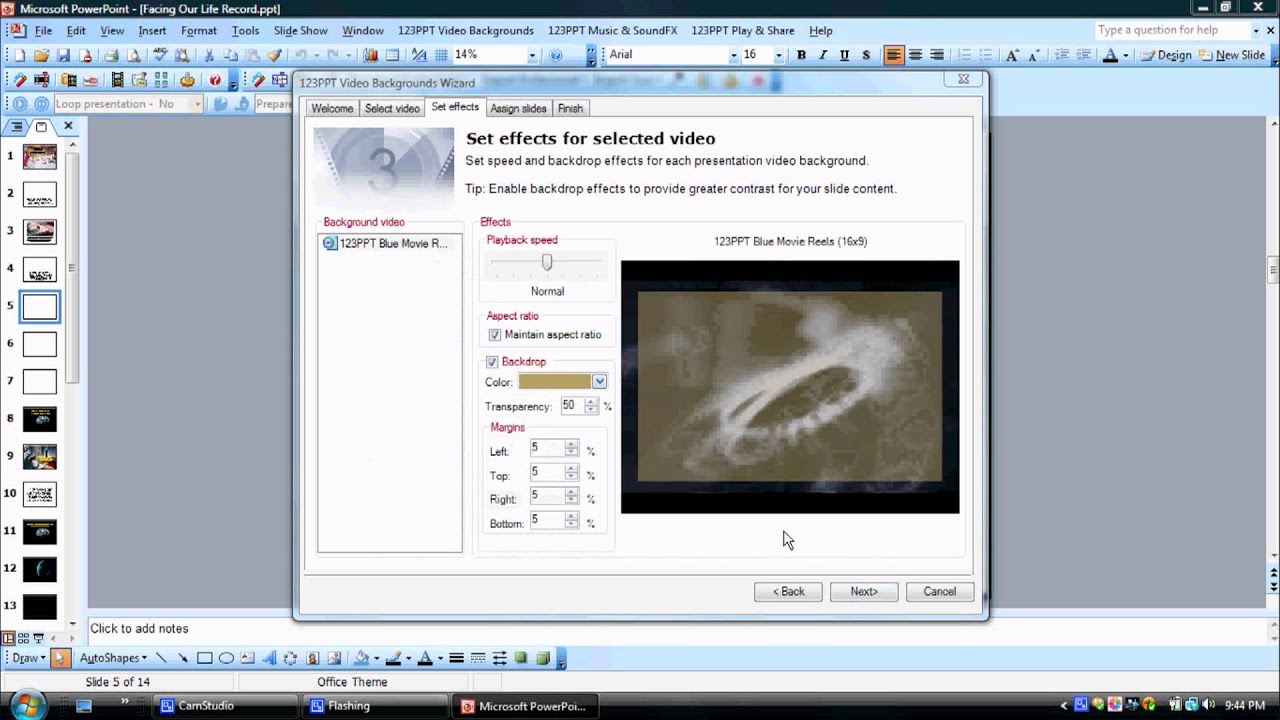
Task: Click the Cut scissors icon
Action: (209, 56)
